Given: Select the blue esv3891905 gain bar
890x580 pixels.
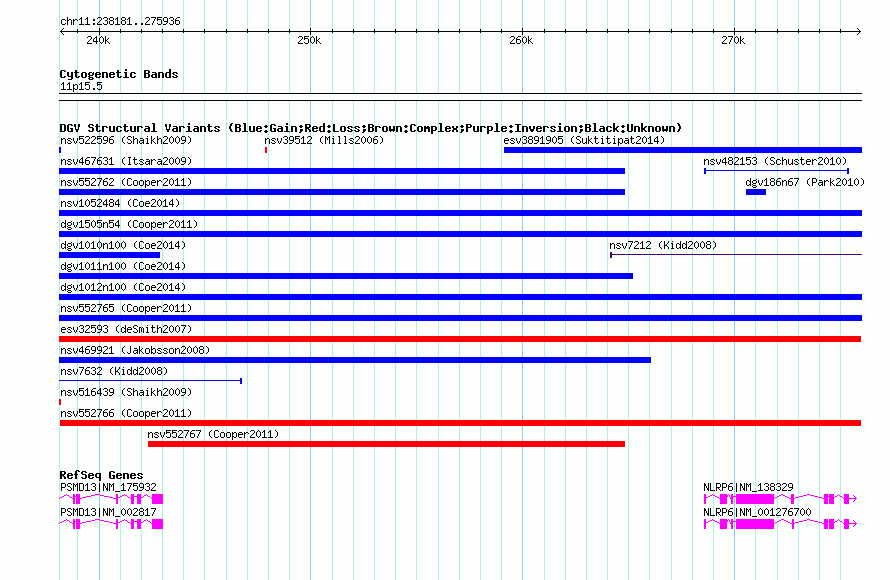Looking at the screenshot, I should [x=683, y=150].
